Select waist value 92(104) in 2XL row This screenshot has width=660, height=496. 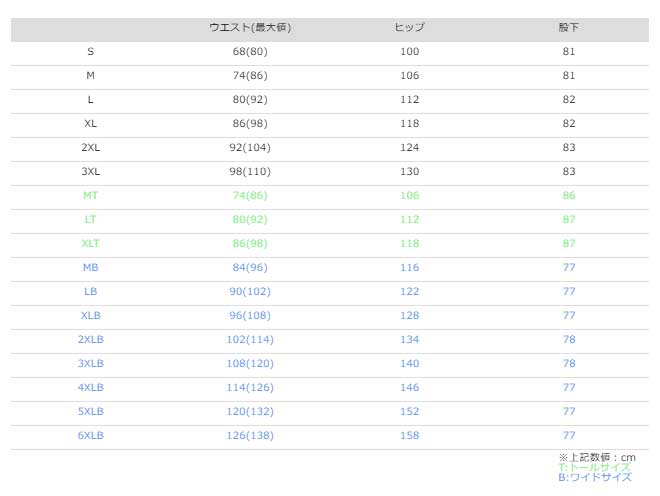250,147
